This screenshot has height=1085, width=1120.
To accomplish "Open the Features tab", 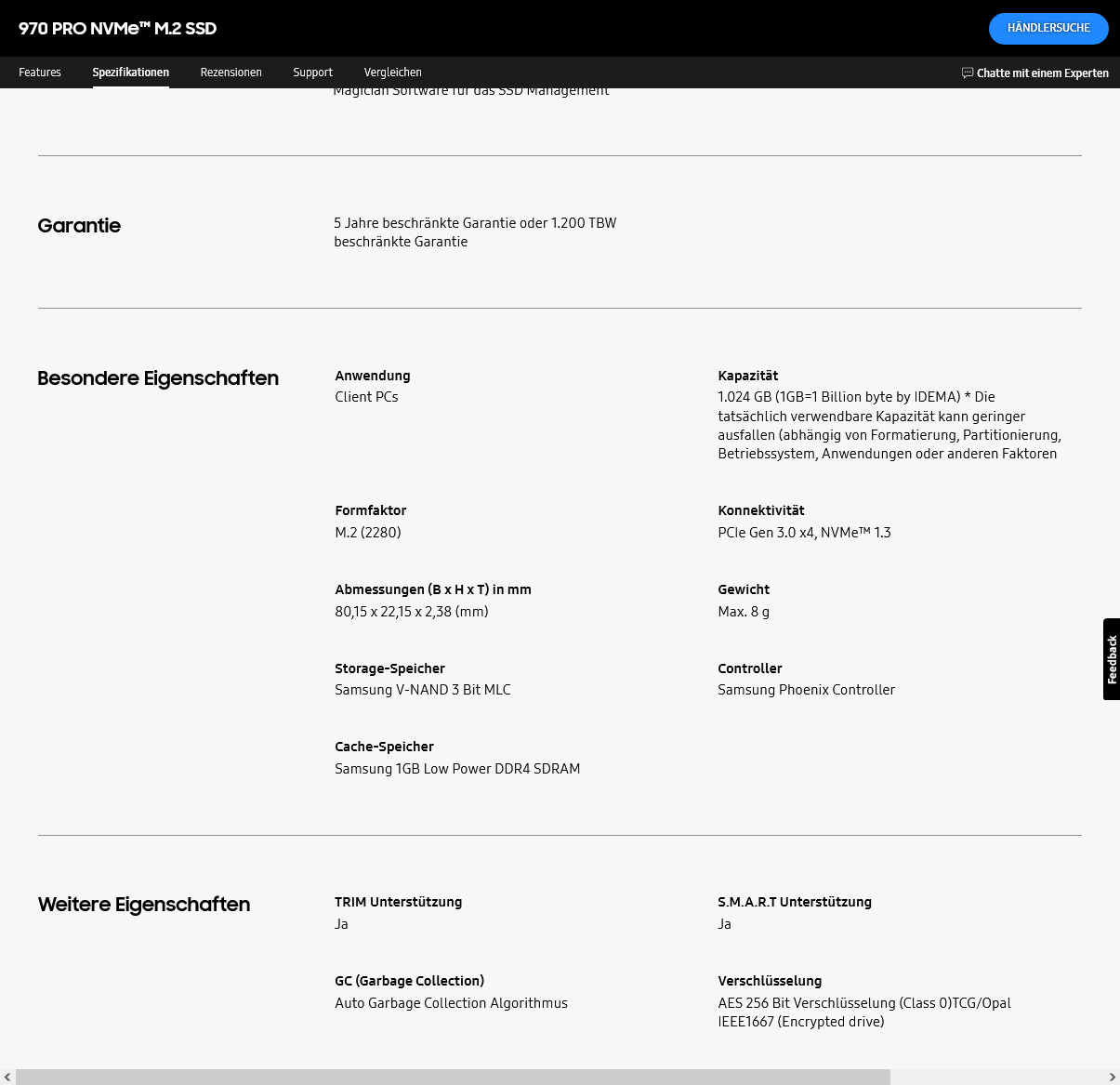I will point(40,73).
